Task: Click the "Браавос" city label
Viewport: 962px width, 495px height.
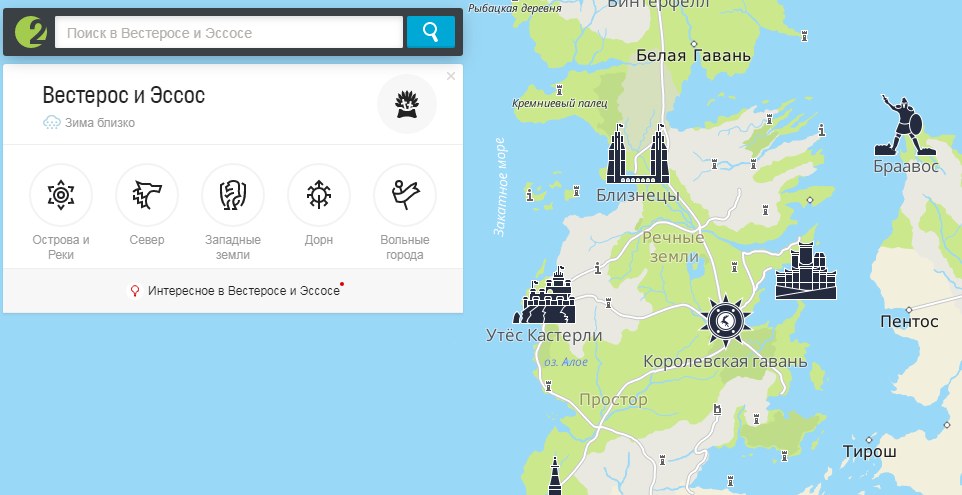Action: click(906, 167)
